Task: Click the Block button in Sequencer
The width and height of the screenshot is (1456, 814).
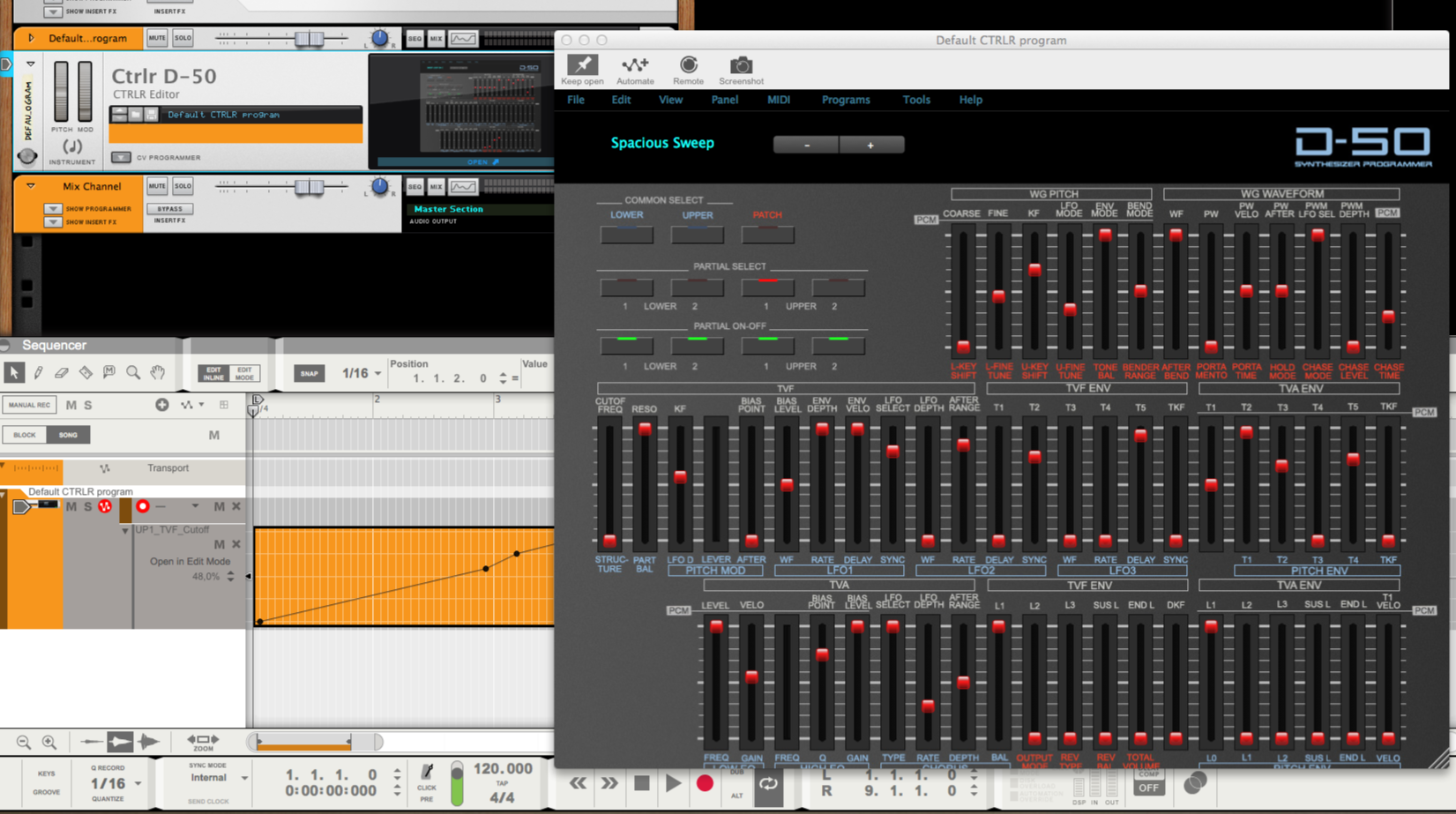Action: click(25, 435)
